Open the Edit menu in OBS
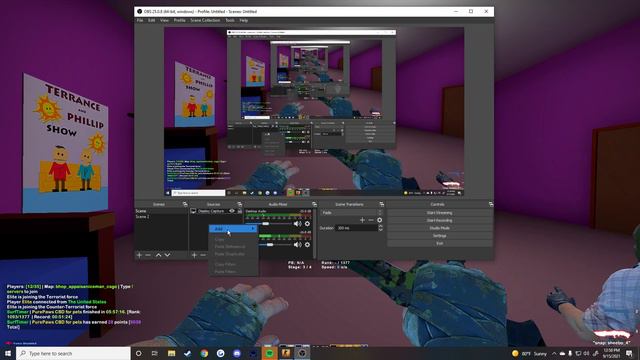This screenshot has width=640, height=360. [x=151, y=20]
